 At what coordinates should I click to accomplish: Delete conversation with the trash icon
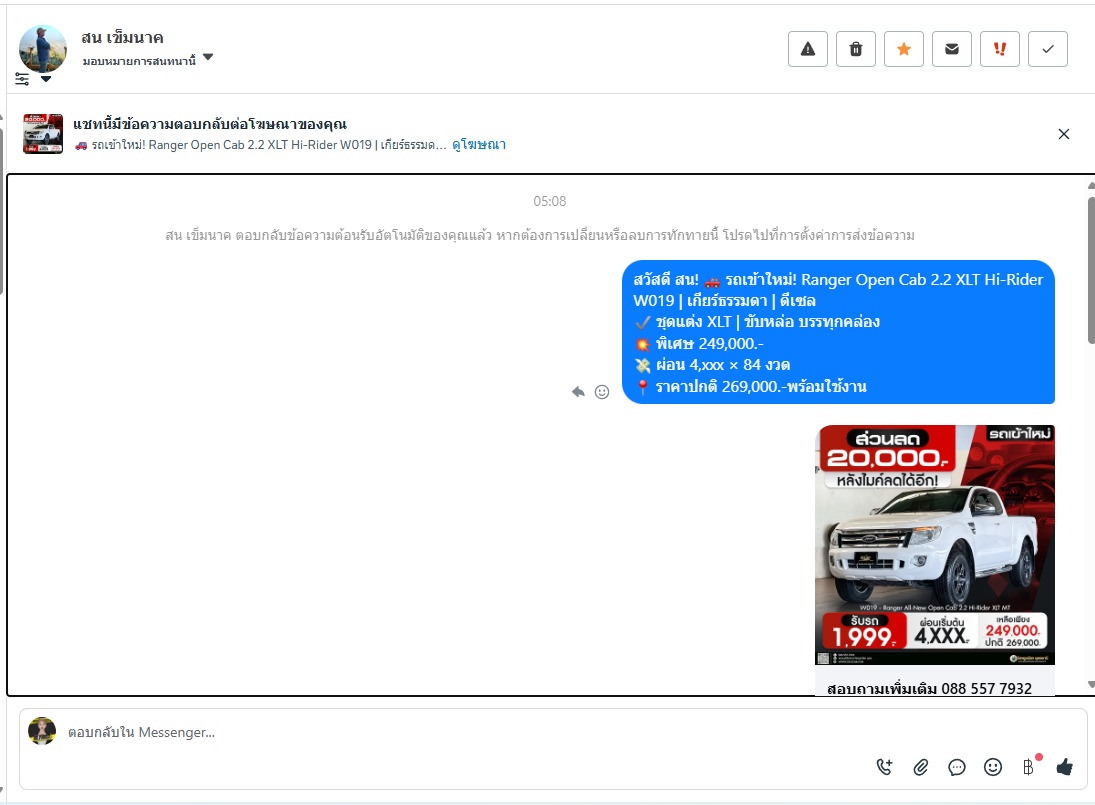pos(855,49)
